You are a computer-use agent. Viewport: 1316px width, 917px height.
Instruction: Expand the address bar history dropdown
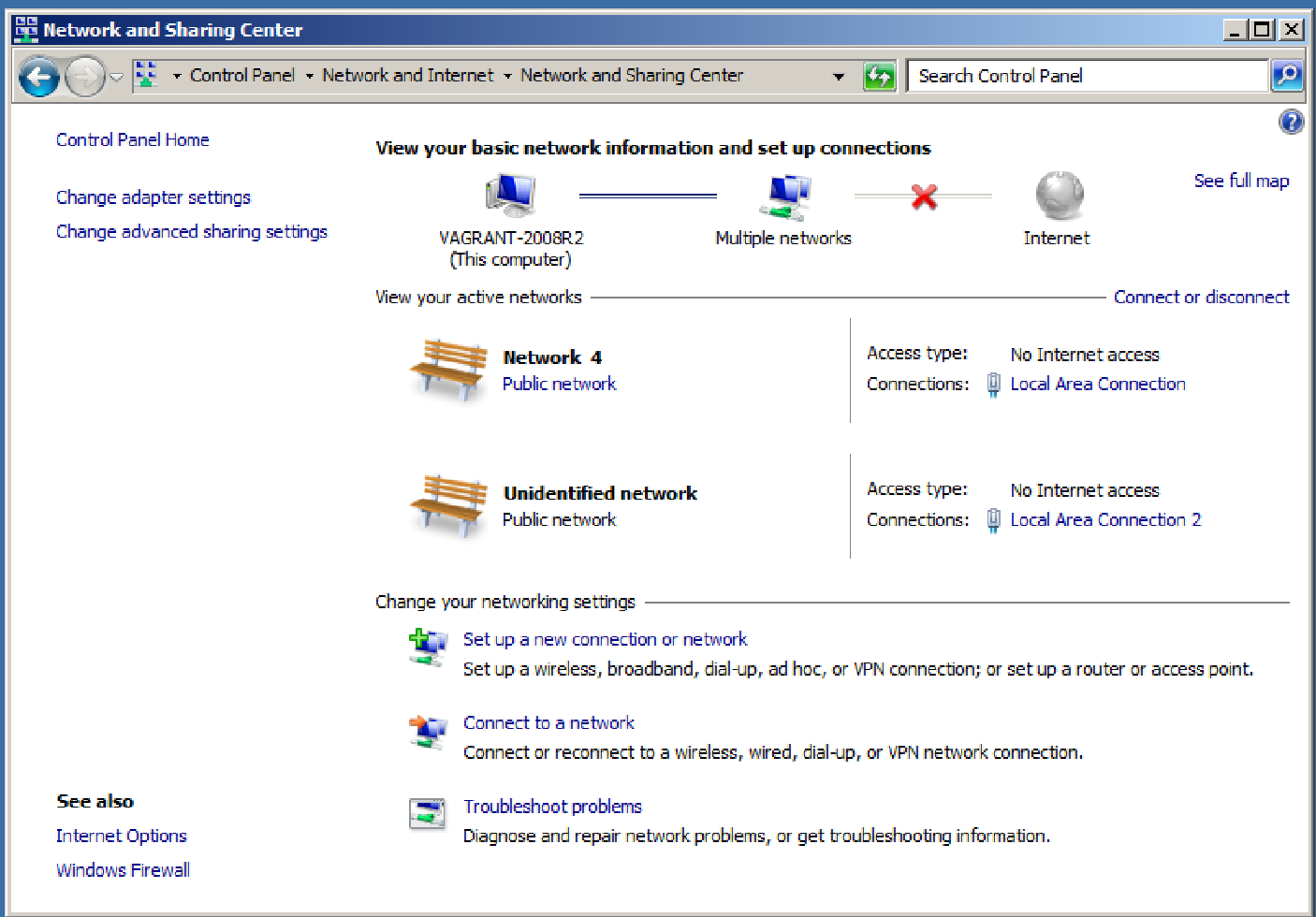(x=839, y=77)
